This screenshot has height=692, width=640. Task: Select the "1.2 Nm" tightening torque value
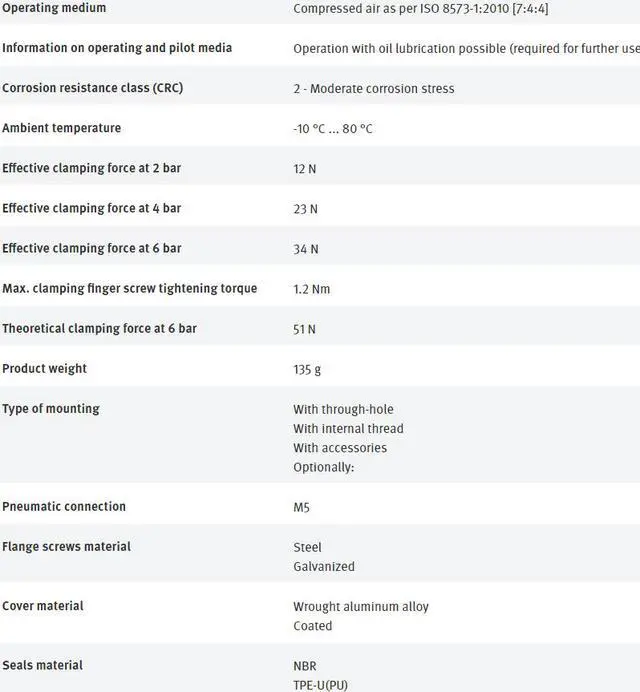311,289
